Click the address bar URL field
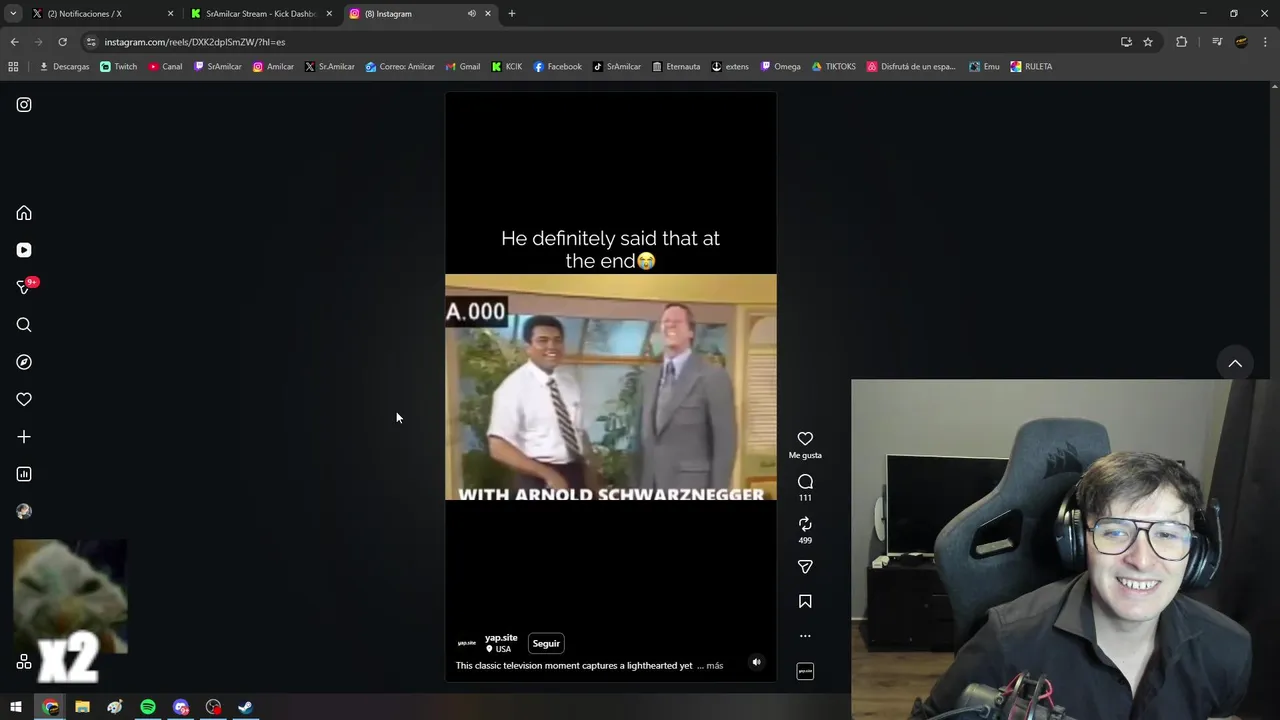 (600, 42)
